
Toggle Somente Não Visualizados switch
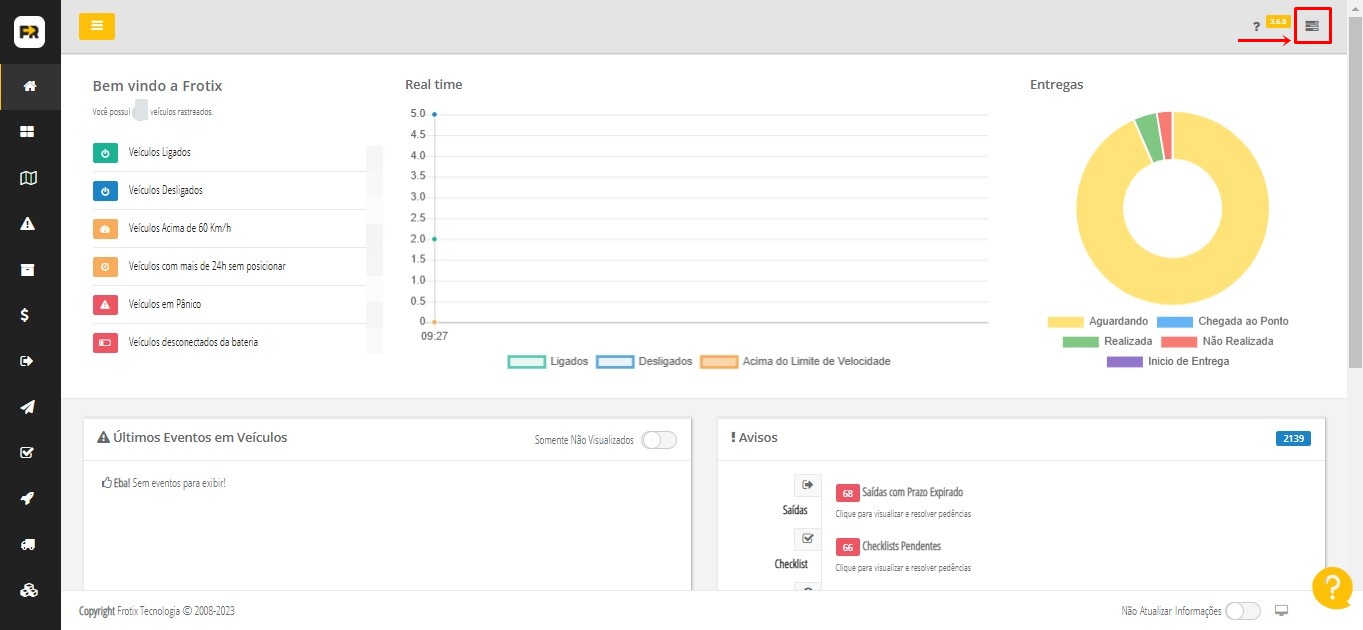(x=658, y=440)
